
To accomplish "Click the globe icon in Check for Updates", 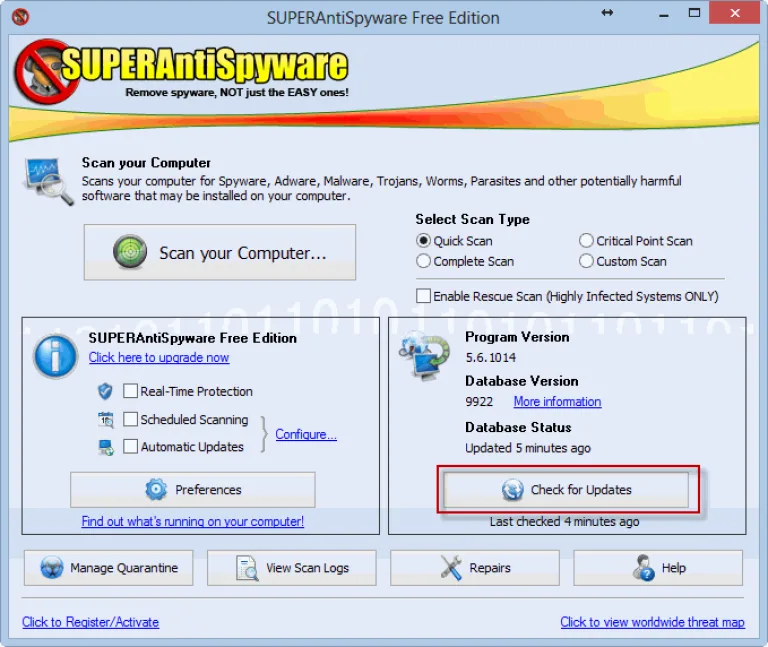I will pos(512,490).
